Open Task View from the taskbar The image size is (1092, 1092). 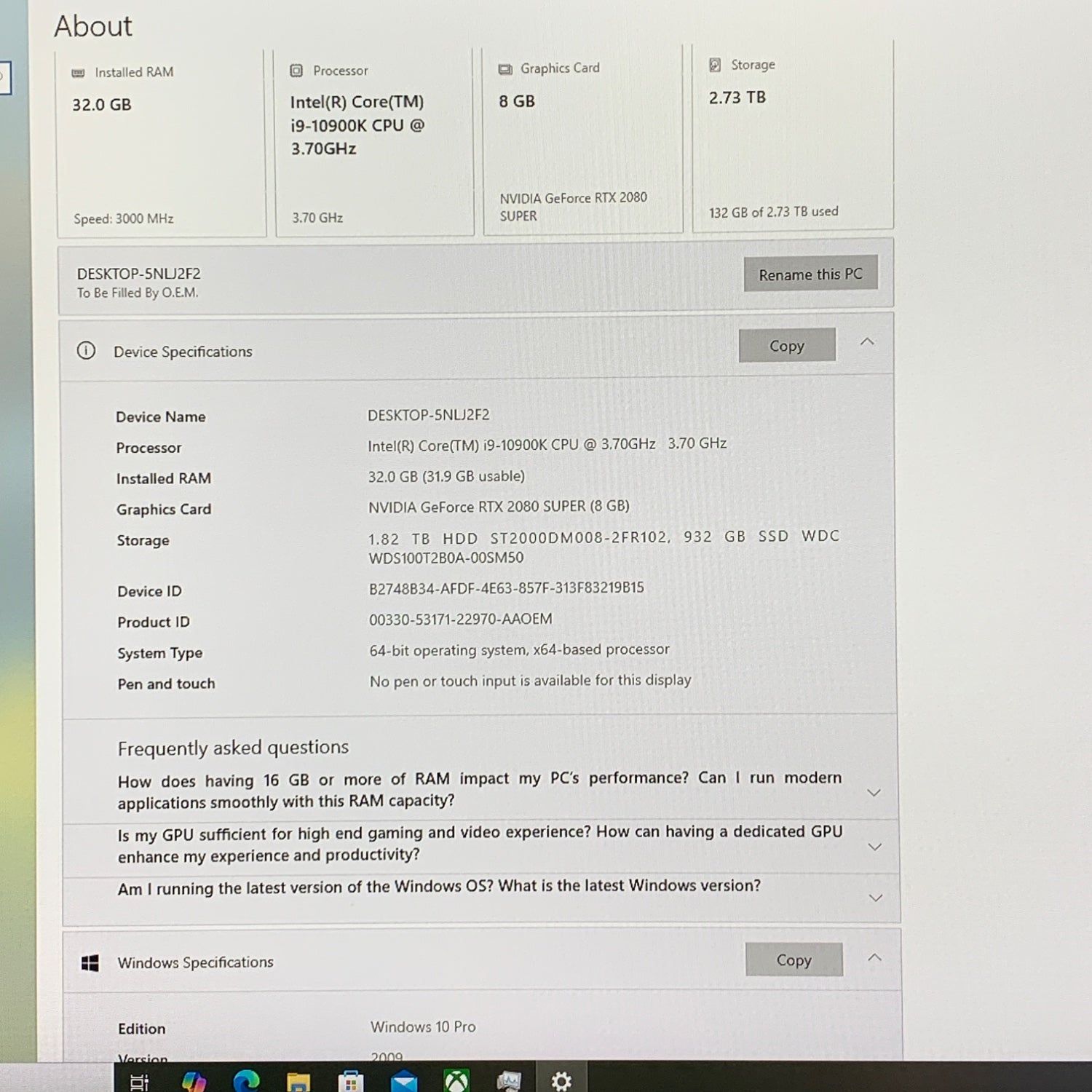(x=138, y=1082)
